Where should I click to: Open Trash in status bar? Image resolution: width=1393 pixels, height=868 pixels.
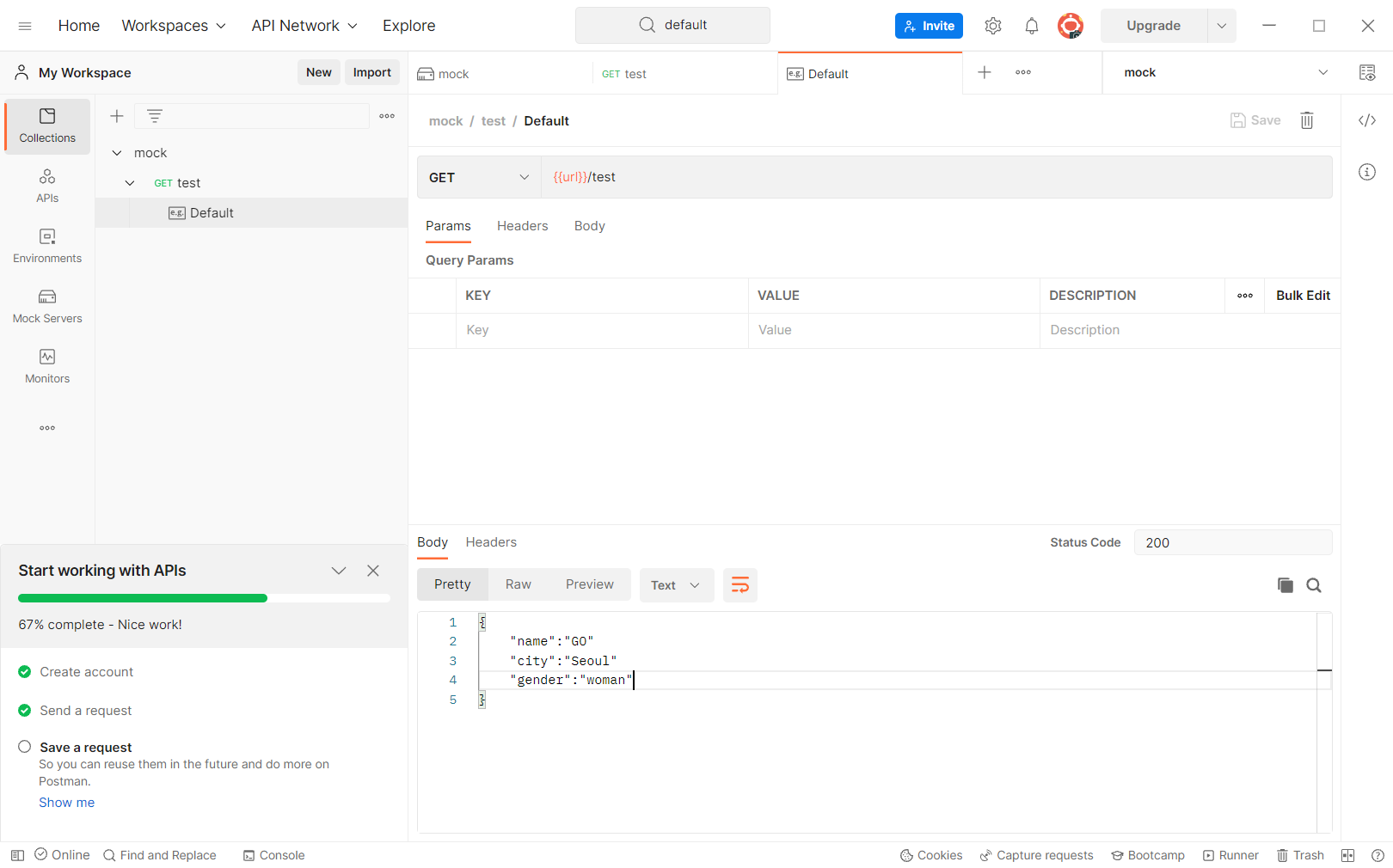tap(1300, 855)
